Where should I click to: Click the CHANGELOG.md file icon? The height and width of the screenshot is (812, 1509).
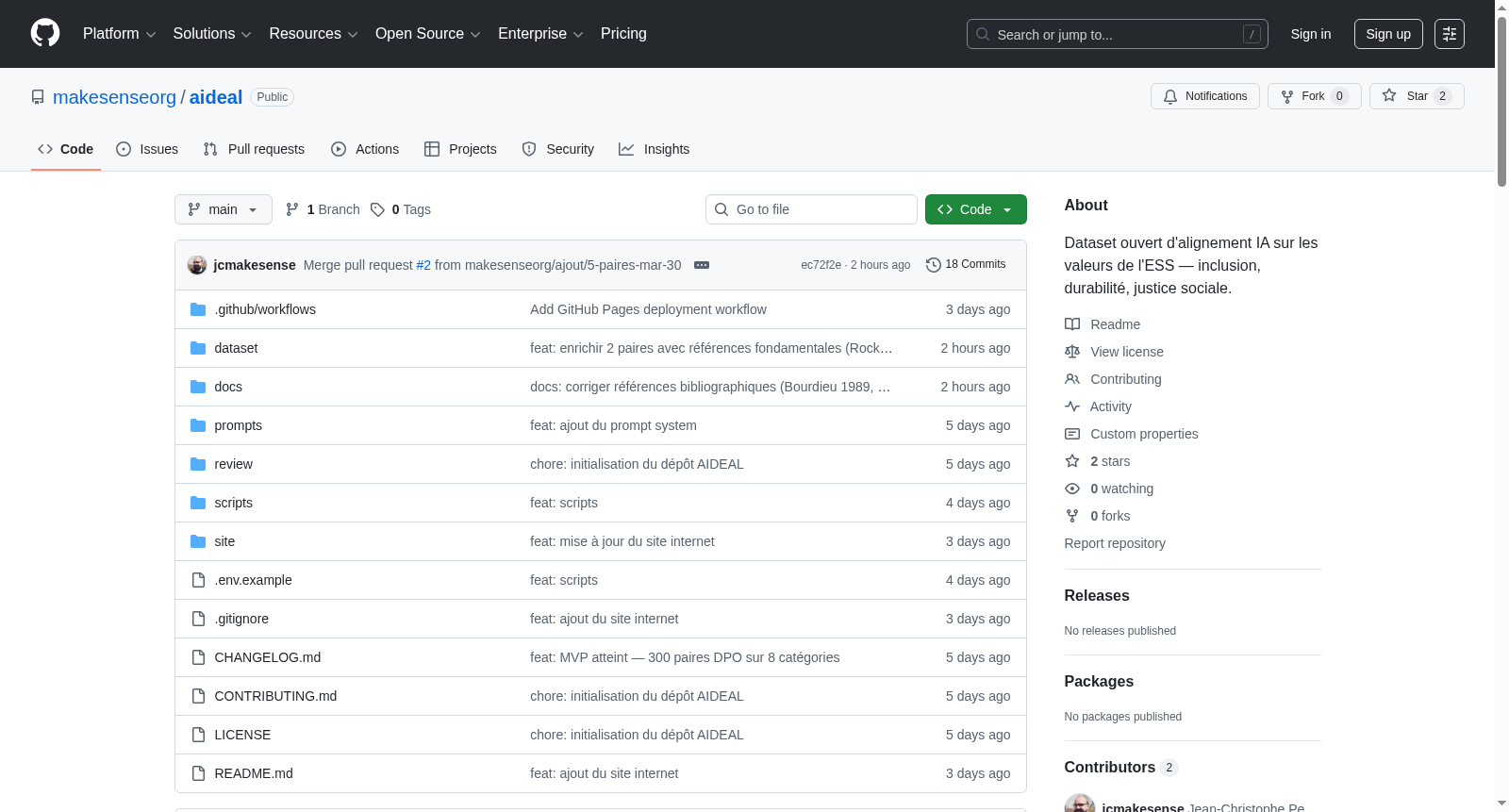(198, 657)
